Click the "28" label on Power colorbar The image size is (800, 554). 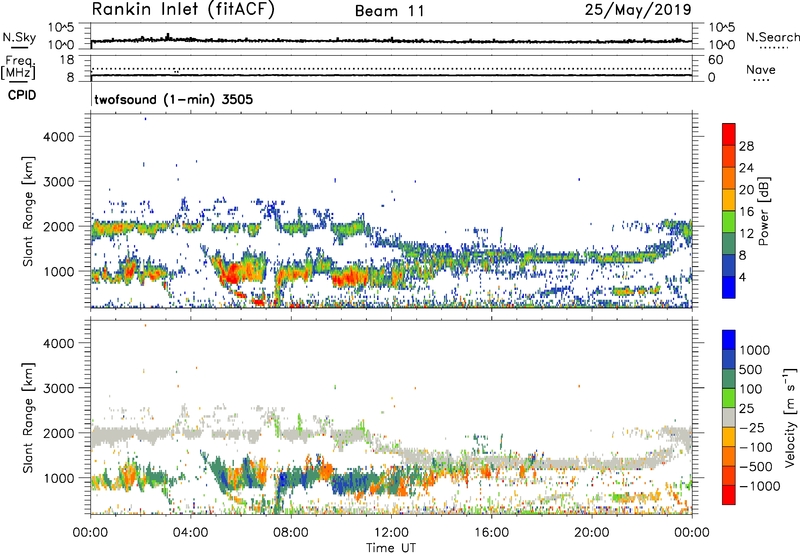(x=746, y=146)
